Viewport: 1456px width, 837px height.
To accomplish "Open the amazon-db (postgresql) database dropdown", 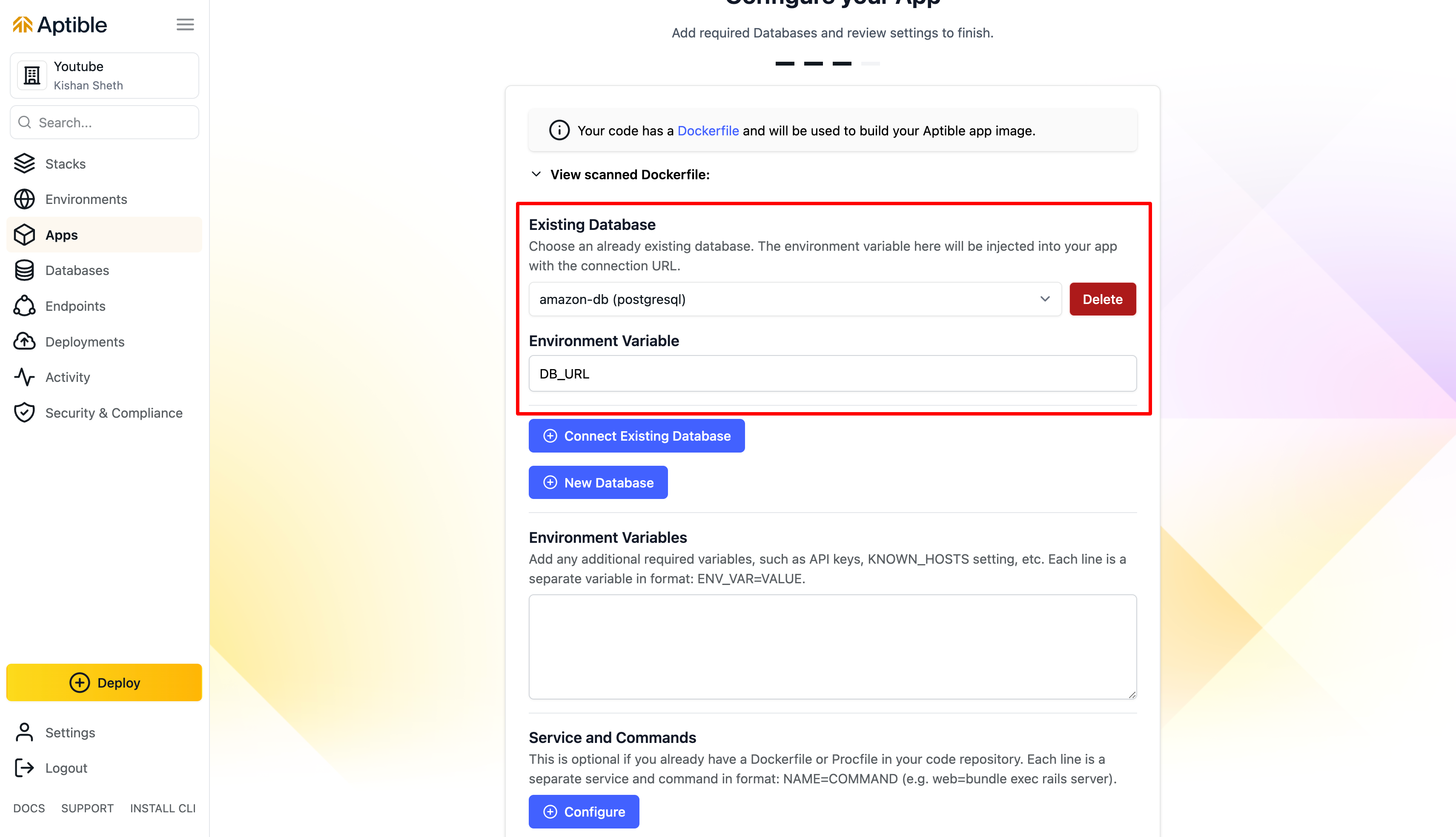I will click(x=794, y=299).
